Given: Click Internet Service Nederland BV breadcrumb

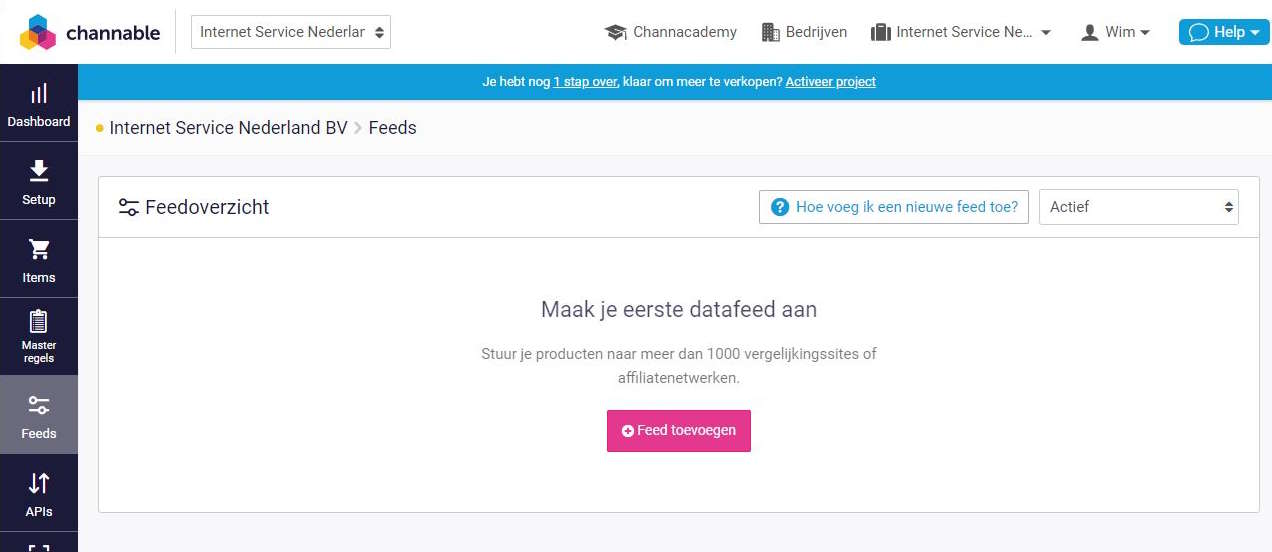Looking at the screenshot, I should (228, 128).
